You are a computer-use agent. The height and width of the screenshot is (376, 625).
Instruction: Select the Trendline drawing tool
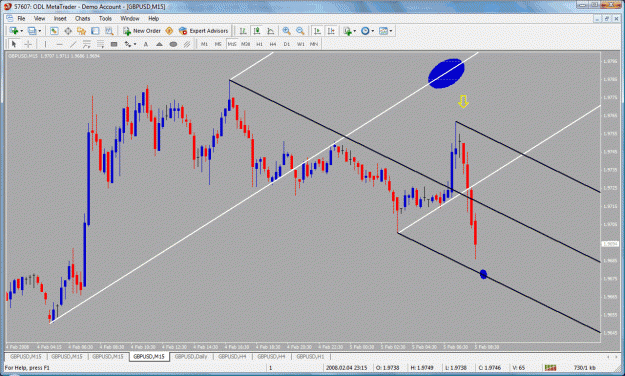73,44
